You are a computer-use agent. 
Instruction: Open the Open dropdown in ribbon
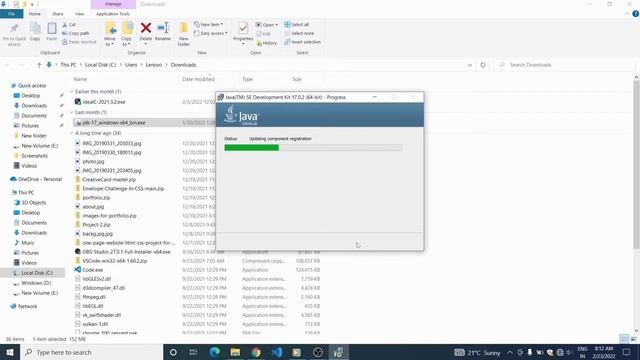coord(267,24)
